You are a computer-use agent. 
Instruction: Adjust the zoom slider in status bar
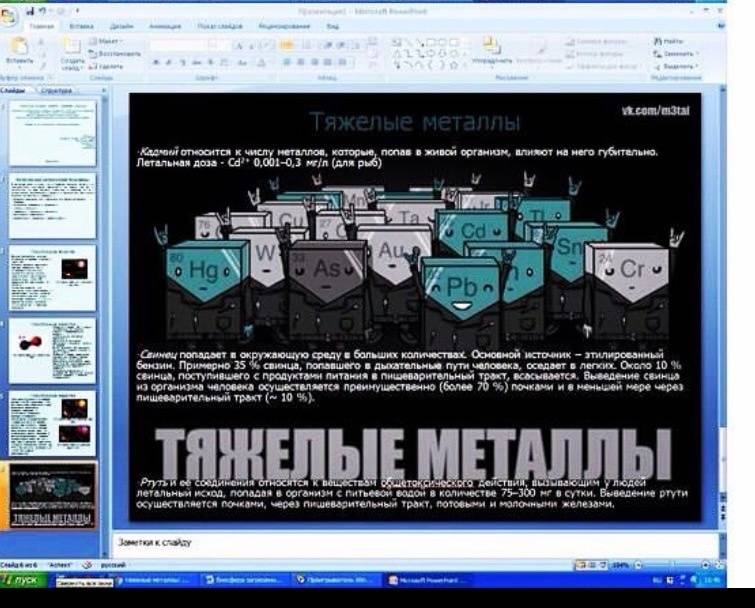pos(672,565)
